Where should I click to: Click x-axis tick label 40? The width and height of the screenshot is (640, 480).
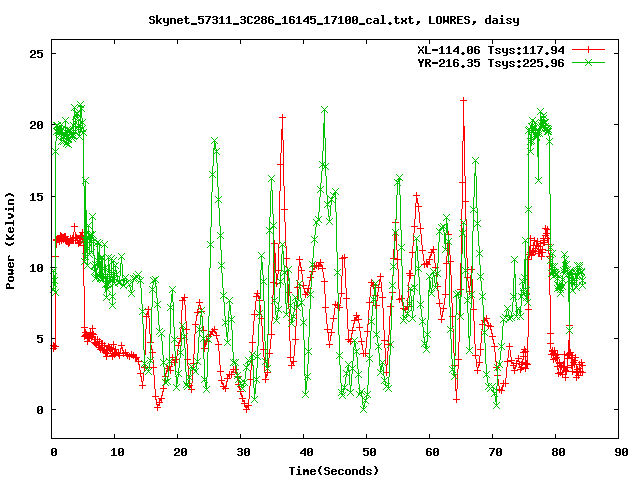307,452
